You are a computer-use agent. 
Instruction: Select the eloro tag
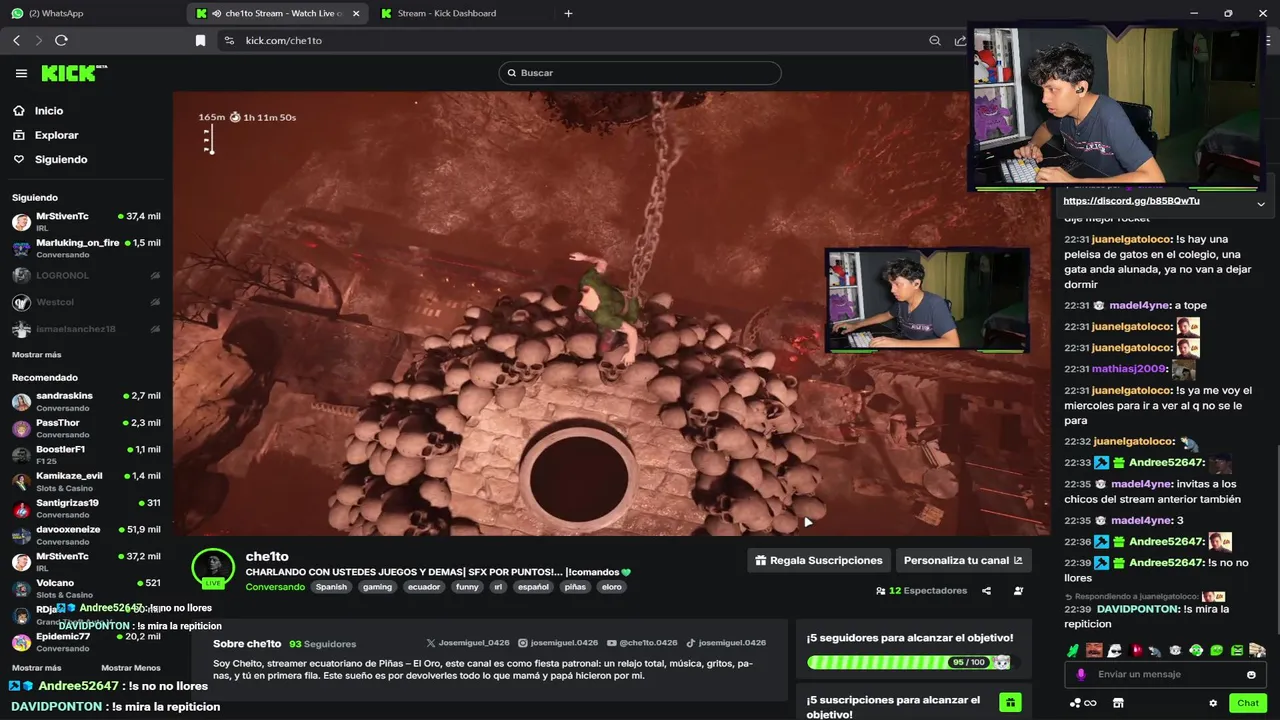(x=611, y=587)
